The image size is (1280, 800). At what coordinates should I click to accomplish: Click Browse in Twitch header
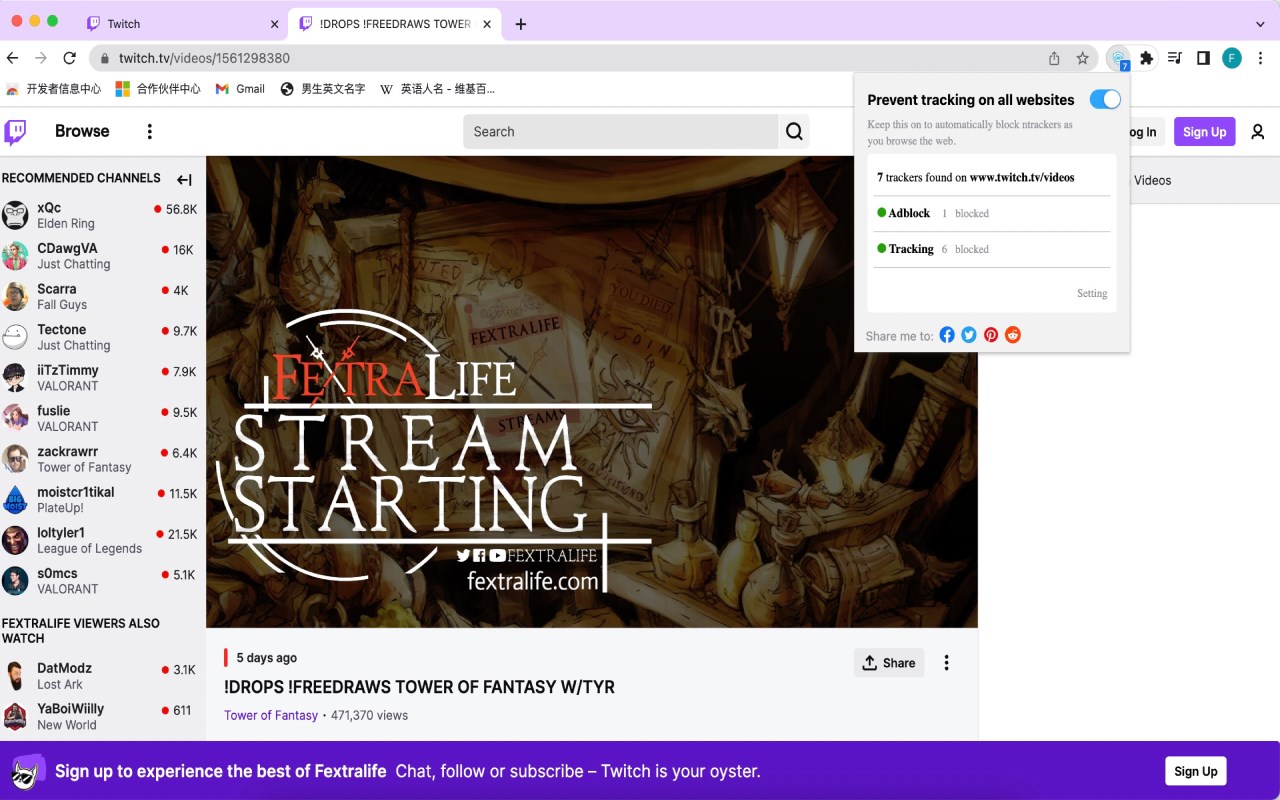82,131
